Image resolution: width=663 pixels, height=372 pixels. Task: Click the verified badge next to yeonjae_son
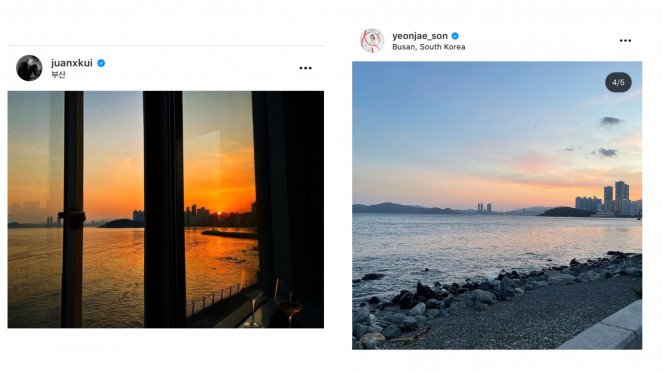pos(455,36)
